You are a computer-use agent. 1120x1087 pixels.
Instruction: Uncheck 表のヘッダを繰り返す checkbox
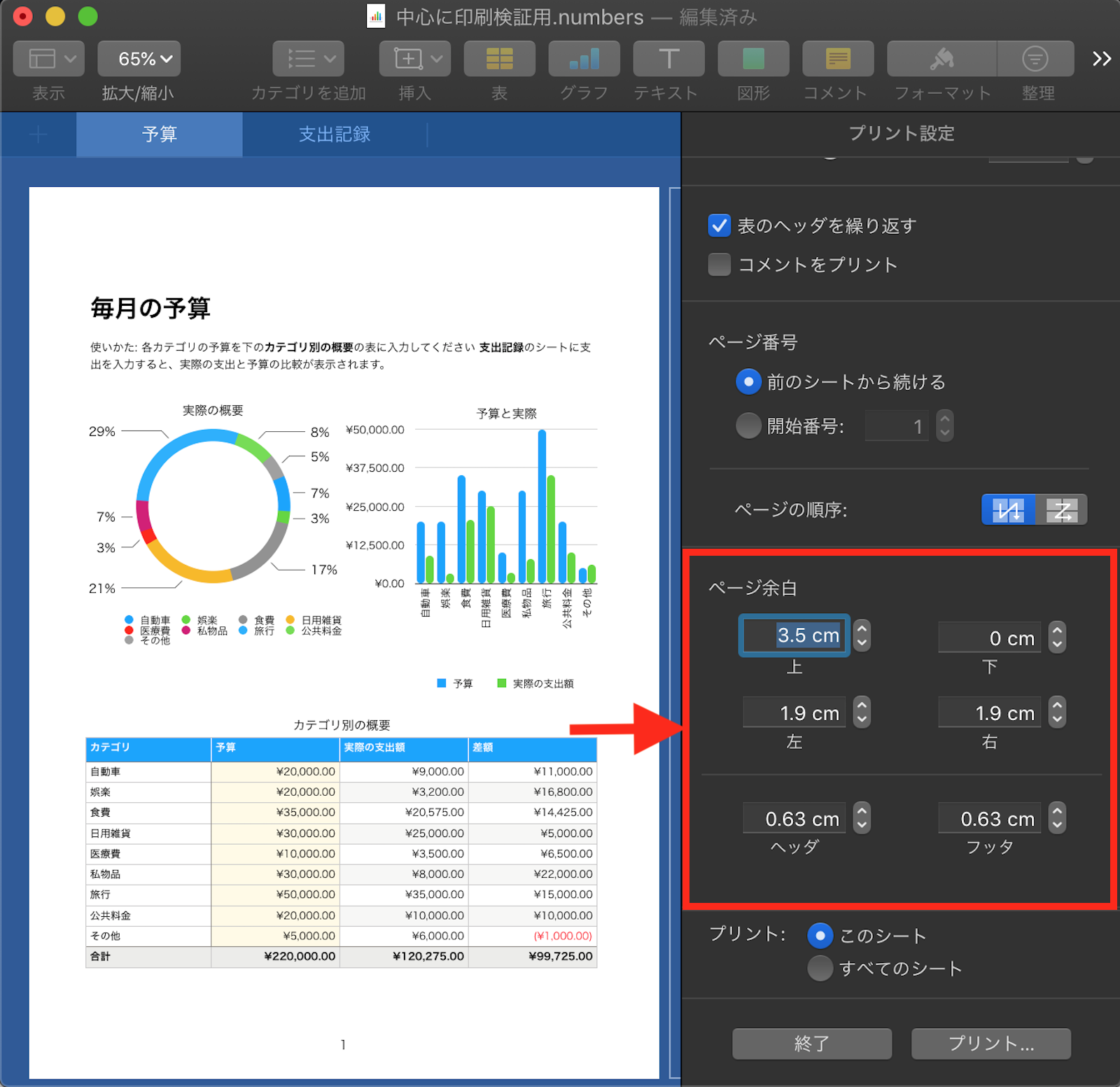(x=719, y=226)
